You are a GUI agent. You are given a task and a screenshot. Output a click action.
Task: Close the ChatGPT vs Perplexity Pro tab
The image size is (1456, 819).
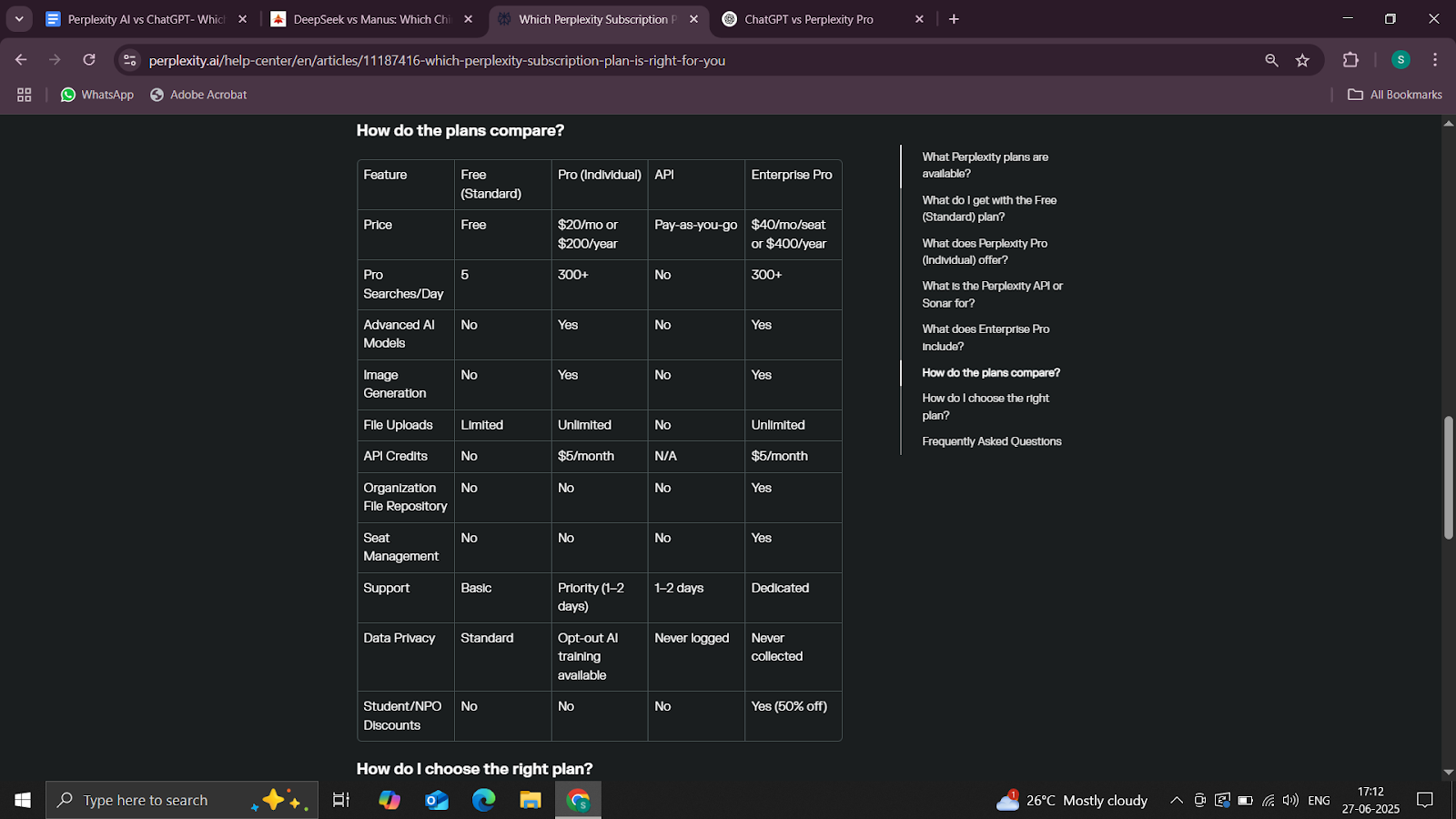point(919,19)
